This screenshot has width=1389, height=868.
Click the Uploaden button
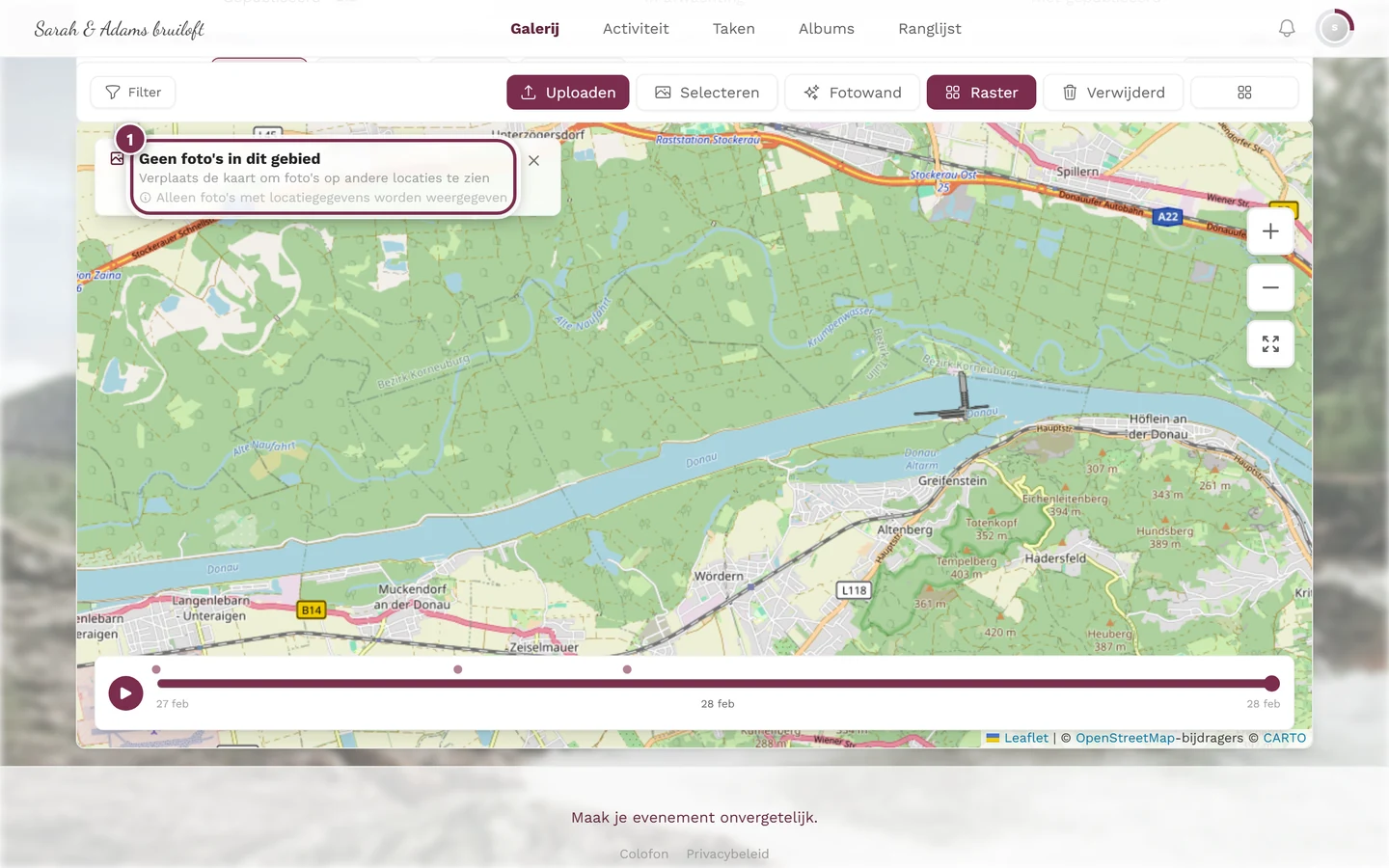(x=568, y=93)
